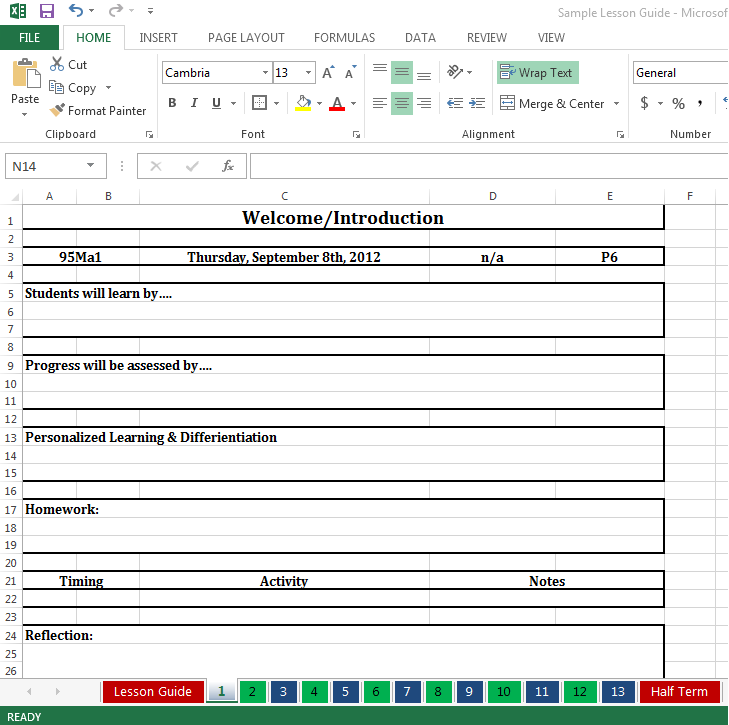Open the Name Box dropdown arrow
The height and width of the screenshot is (725, 729).
pyautogui.click(x=90, y=166)
